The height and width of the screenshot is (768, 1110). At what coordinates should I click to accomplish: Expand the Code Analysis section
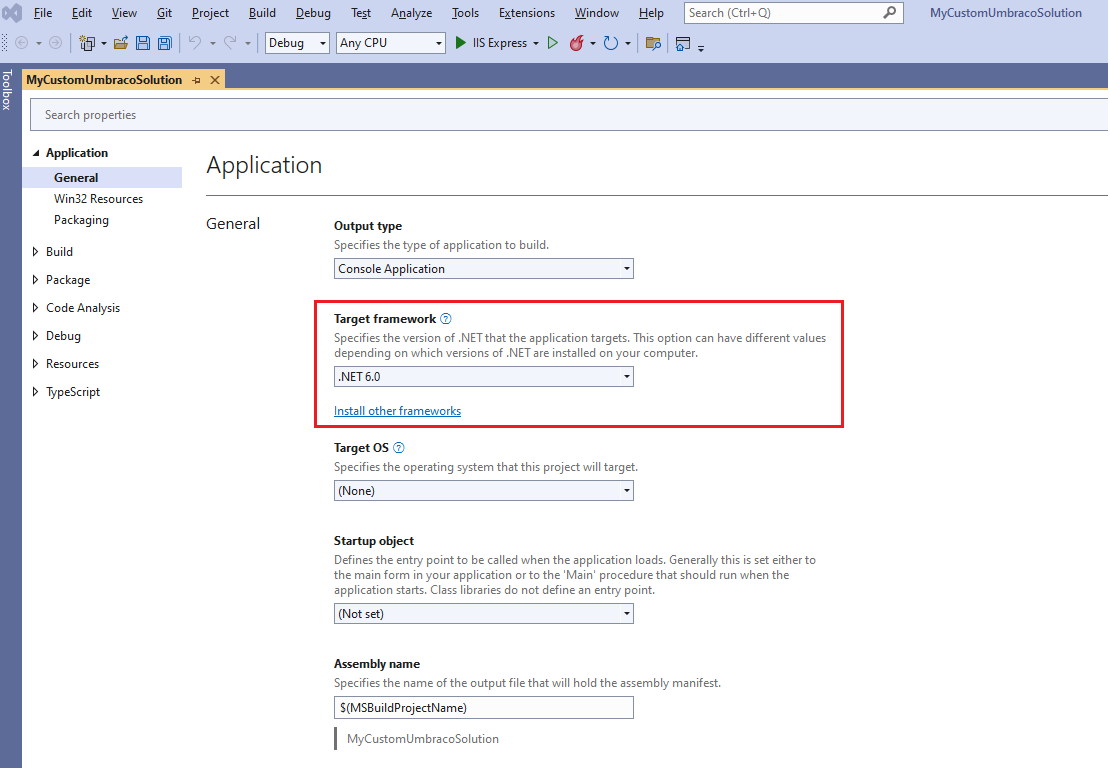35,308
